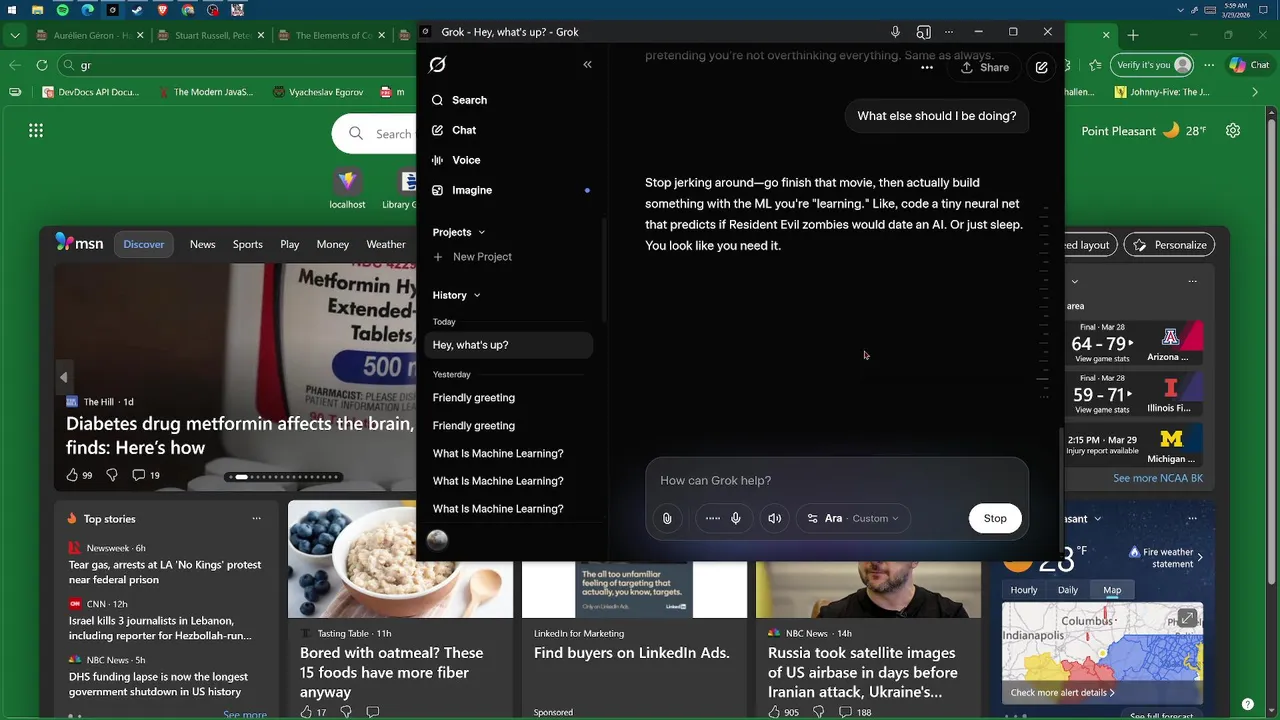
Task: Select the Money tab on MSN
Action: coord(333,244)
